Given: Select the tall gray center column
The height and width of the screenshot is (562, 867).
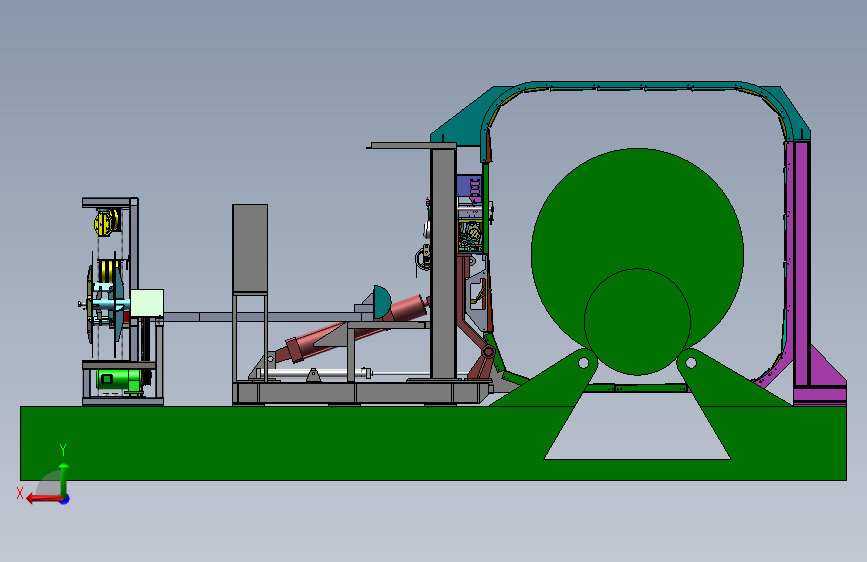Looking at the screenshot, I should point(443,263).
